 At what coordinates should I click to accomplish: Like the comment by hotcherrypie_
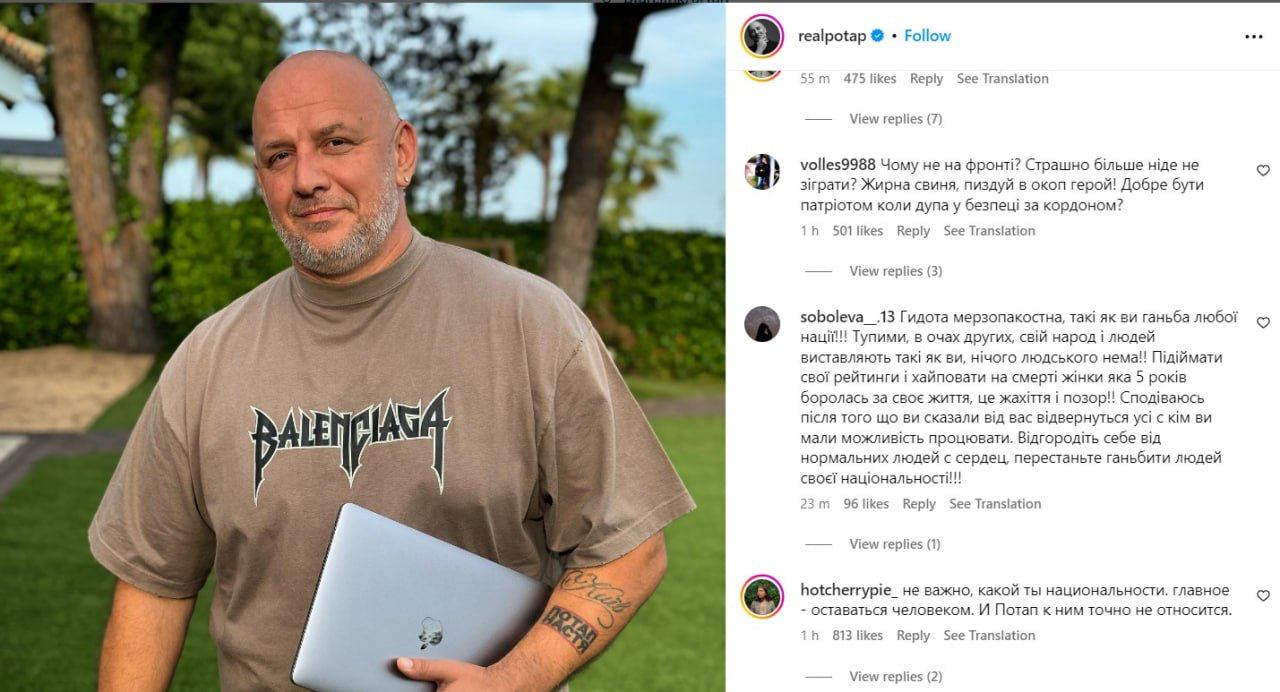point(1263,596)
